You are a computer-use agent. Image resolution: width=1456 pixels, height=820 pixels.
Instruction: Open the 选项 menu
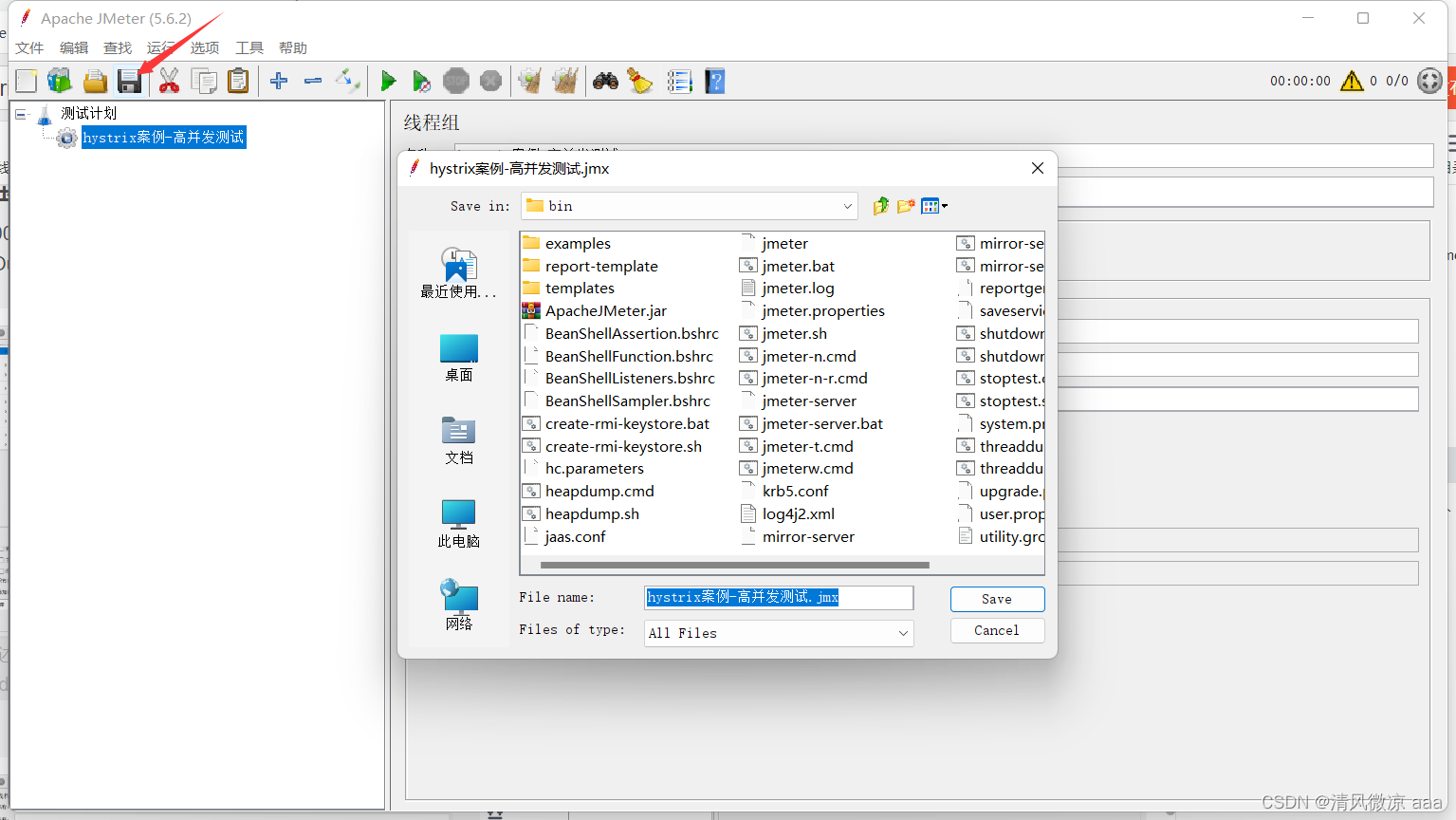click(205, 47)
